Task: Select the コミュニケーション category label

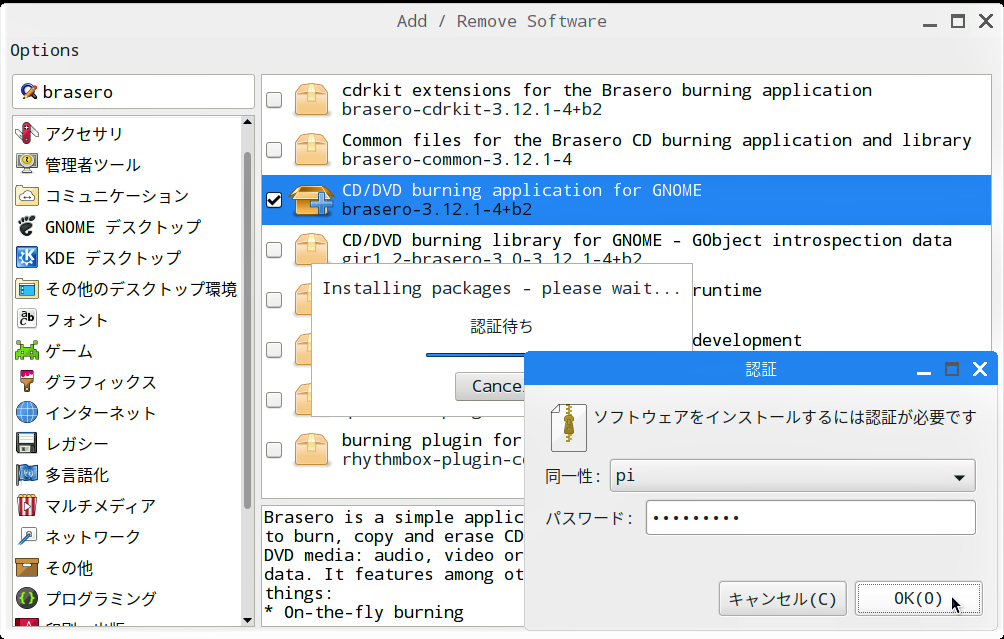Action: (117, 196)
